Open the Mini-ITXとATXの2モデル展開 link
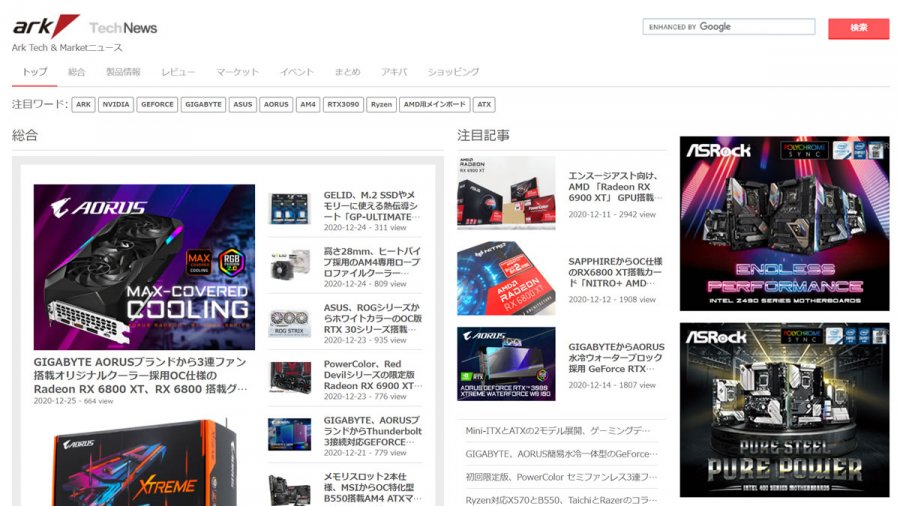The height and width of the screenshot is (506, 900). pyautogui.click(x=557, y=430)
